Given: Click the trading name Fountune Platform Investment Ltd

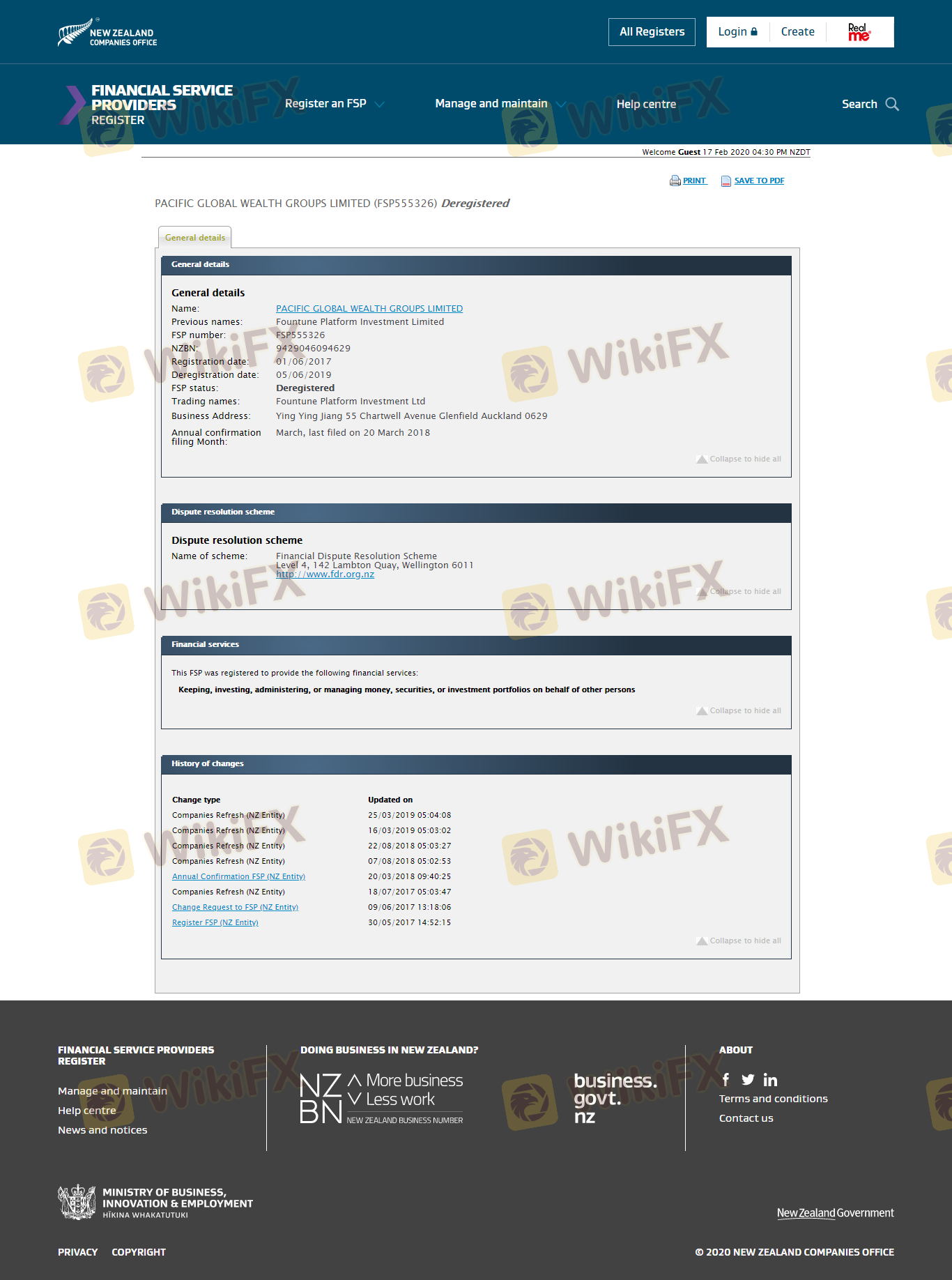Looking at the screenshot, I should [x=351, y=402].
